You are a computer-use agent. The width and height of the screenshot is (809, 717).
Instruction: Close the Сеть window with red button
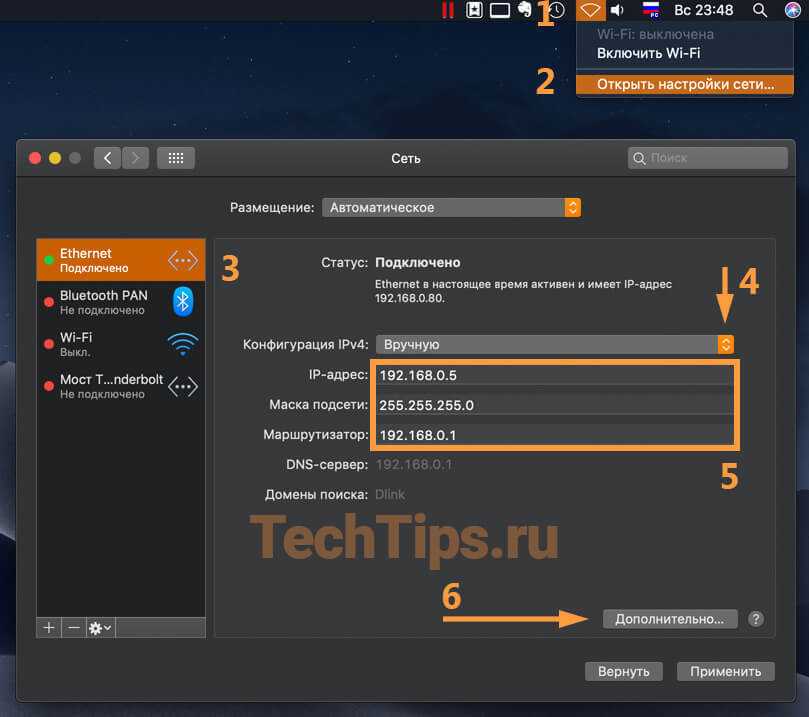35,158
